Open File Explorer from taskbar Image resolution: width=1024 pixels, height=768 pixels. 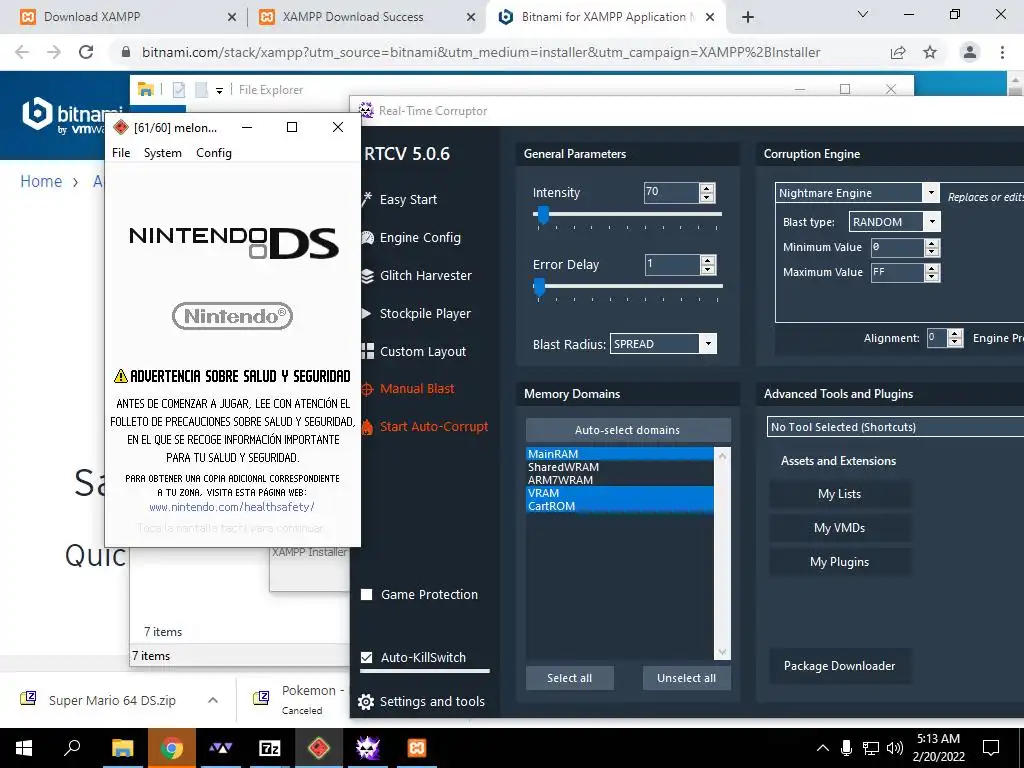pyautogui.click(x=122, y=748)
